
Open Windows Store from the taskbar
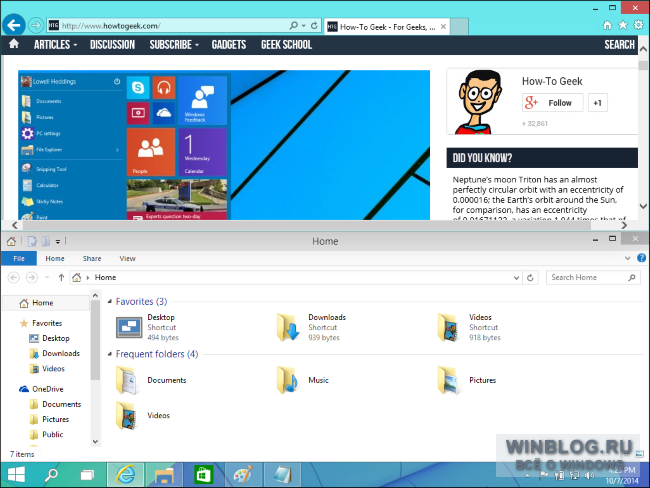click(x=202, y=474)
